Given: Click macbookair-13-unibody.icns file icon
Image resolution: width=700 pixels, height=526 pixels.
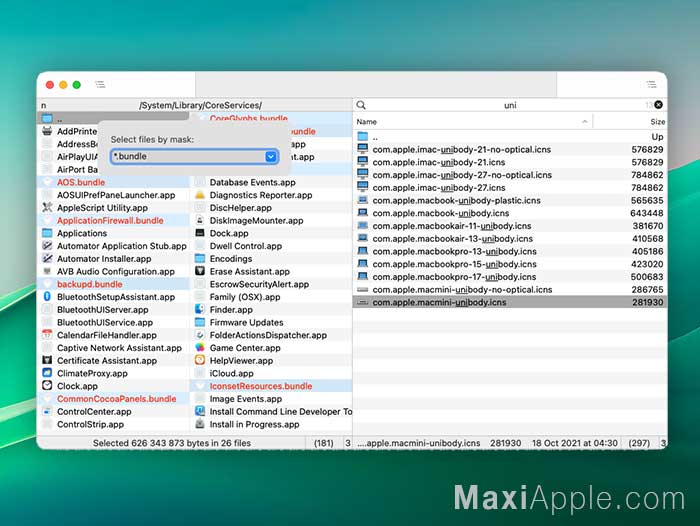Looking at the screenshot, I should (x=363, y=238).
